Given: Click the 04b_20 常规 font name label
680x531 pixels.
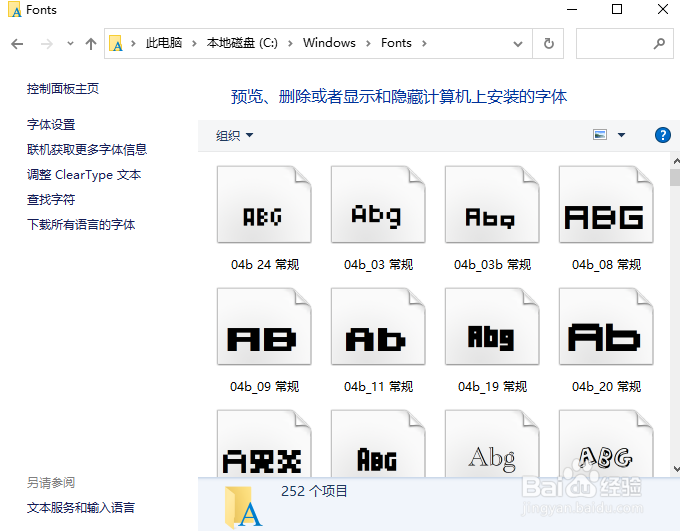Looking at the screenshot, I should [x=606, y=386].
